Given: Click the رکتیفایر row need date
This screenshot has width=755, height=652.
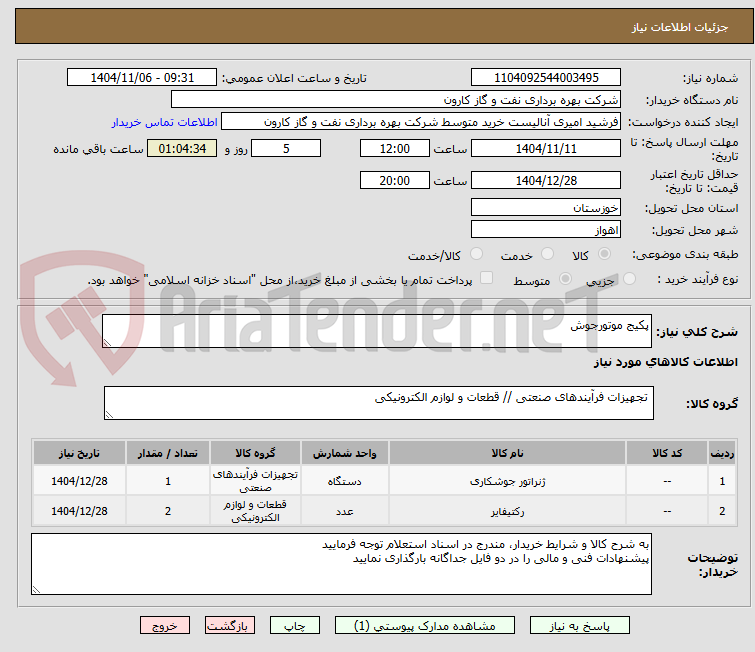Looking at the screenshot, I should coord(79,511).
